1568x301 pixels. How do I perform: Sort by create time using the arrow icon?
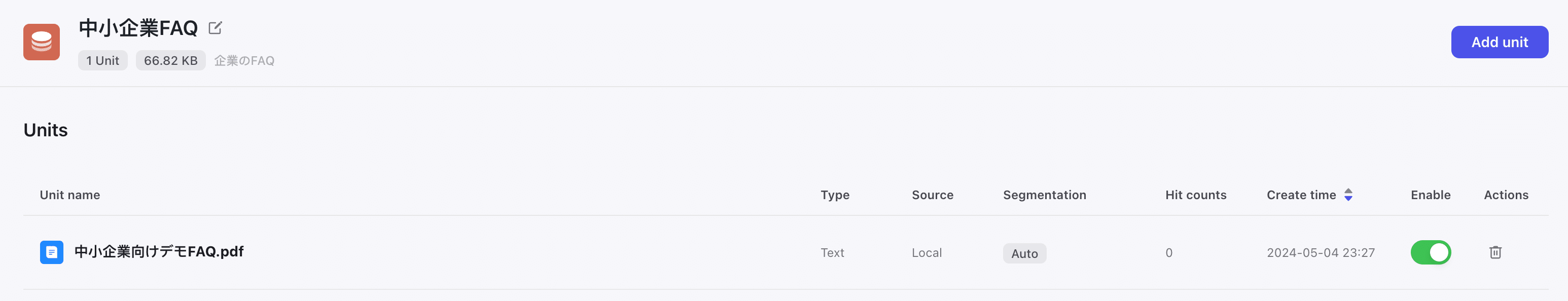[x=1348, y=195]
